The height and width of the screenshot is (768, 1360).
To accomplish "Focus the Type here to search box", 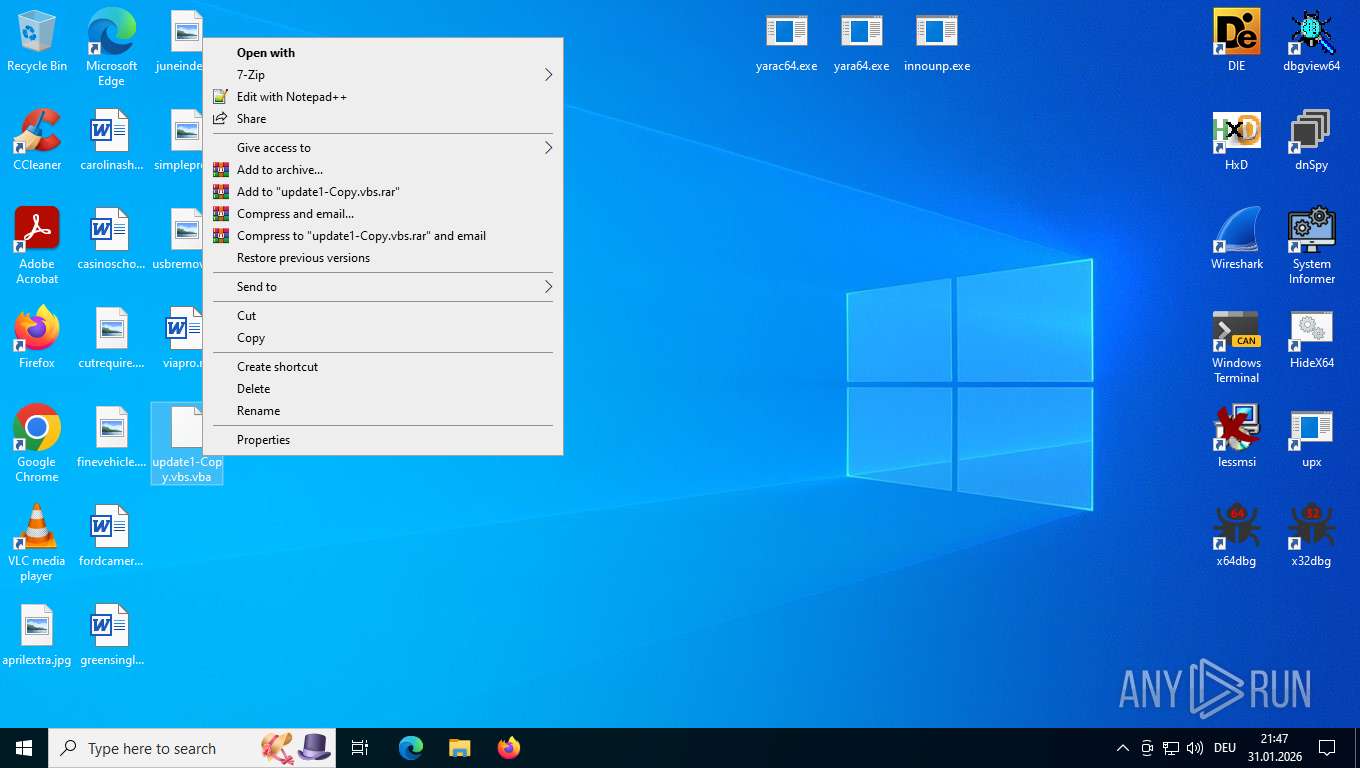I will (x=192, y=748).
